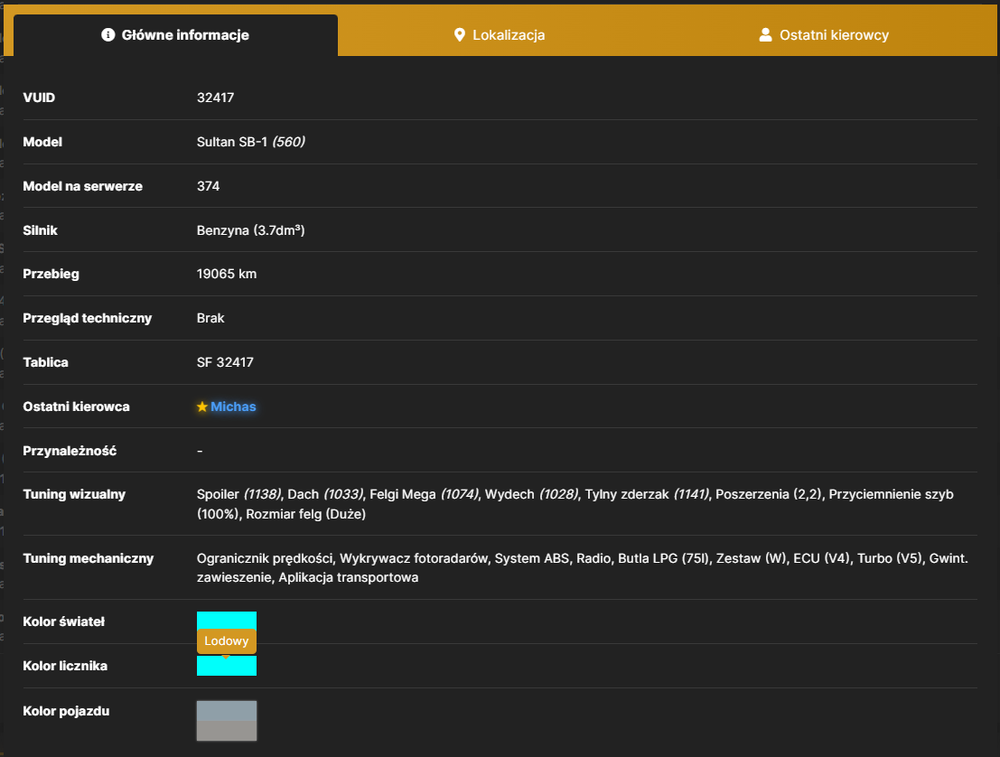Click the cyan Kolor licznika swatch

pyautogui.click(x=226, y=666)
